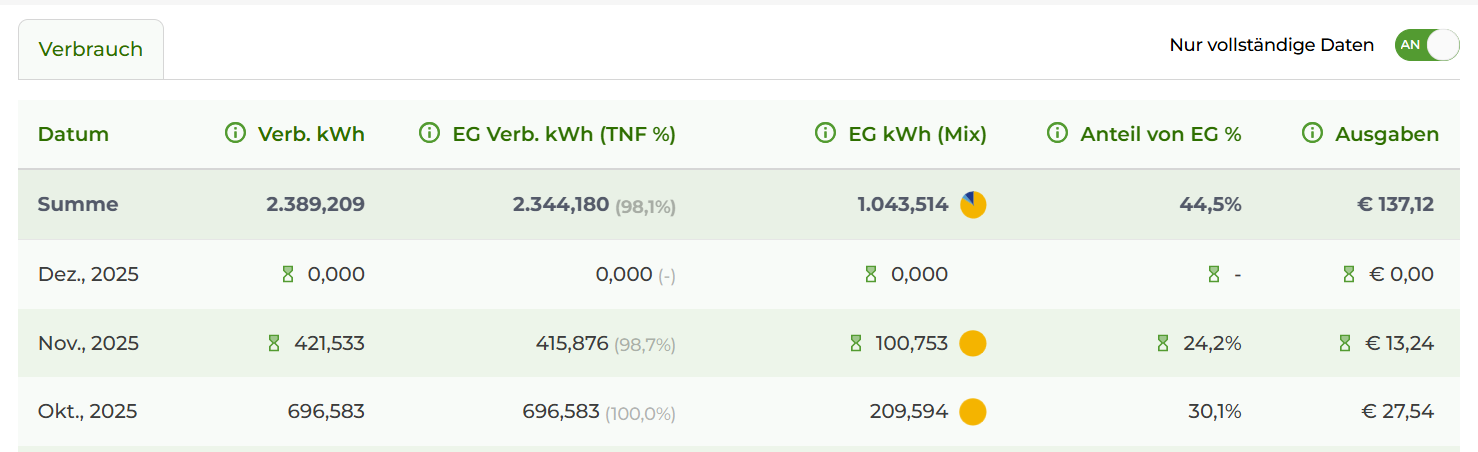Click the Ausgaben column header text
The width and height of the screenshot is (1478, 452).
coord(1387,134)
